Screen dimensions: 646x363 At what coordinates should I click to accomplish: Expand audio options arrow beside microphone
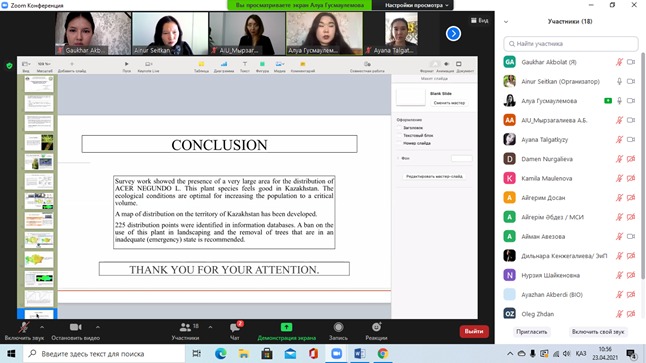pyautogui.click(x=42, y=327)
